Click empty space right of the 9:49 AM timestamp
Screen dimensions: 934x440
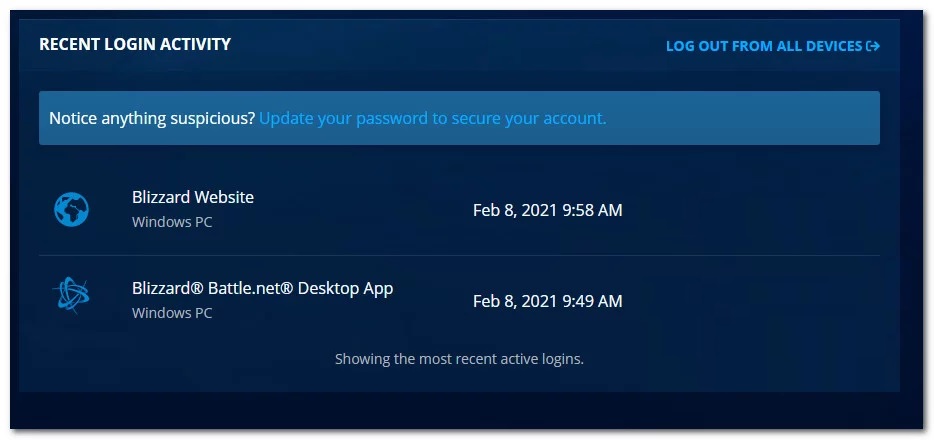(751, 301)
